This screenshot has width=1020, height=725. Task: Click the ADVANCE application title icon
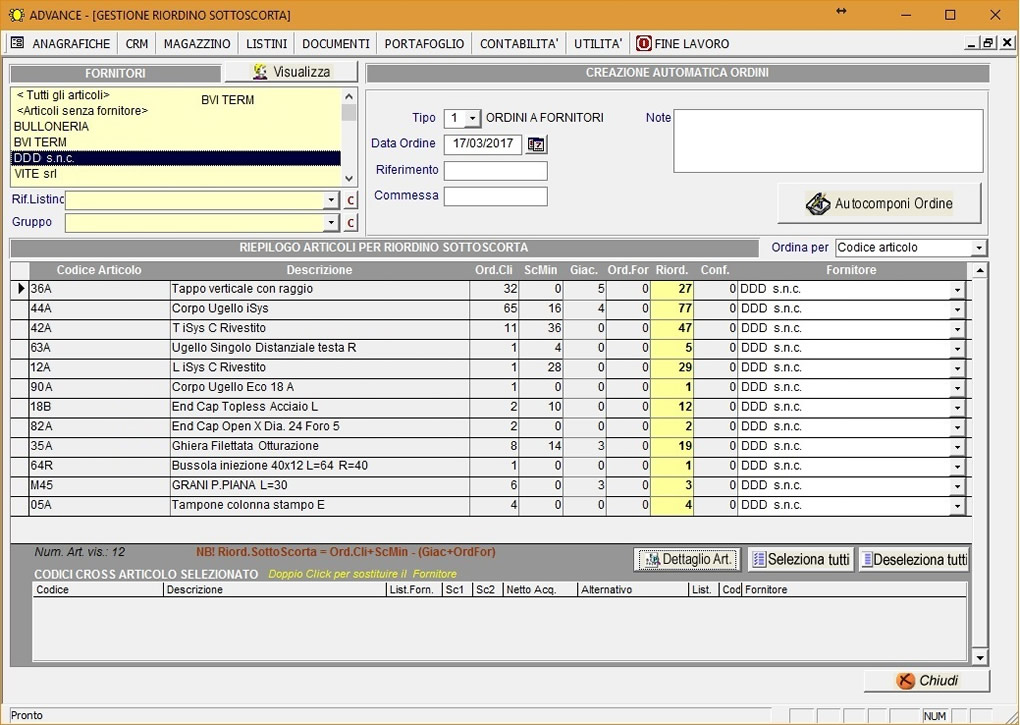click(x=16, y=15)
